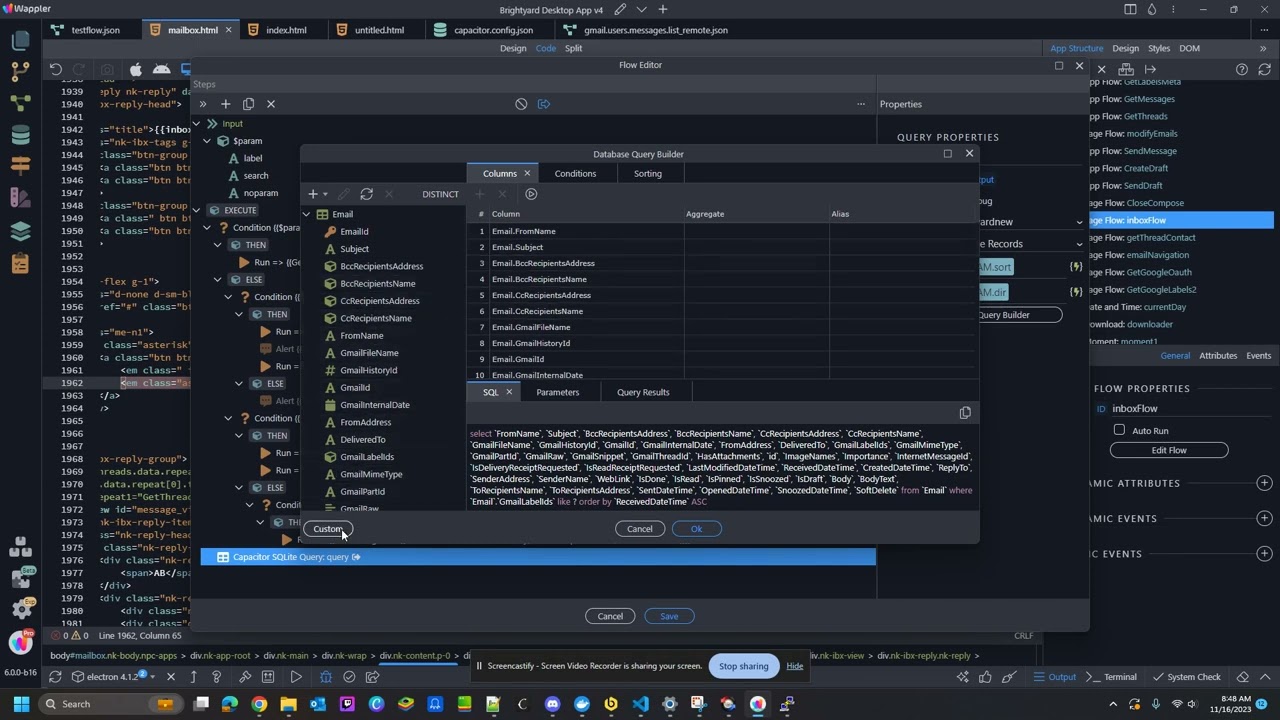Select the Subject column in Email table

pyautogui.click(x=354, y=249)
